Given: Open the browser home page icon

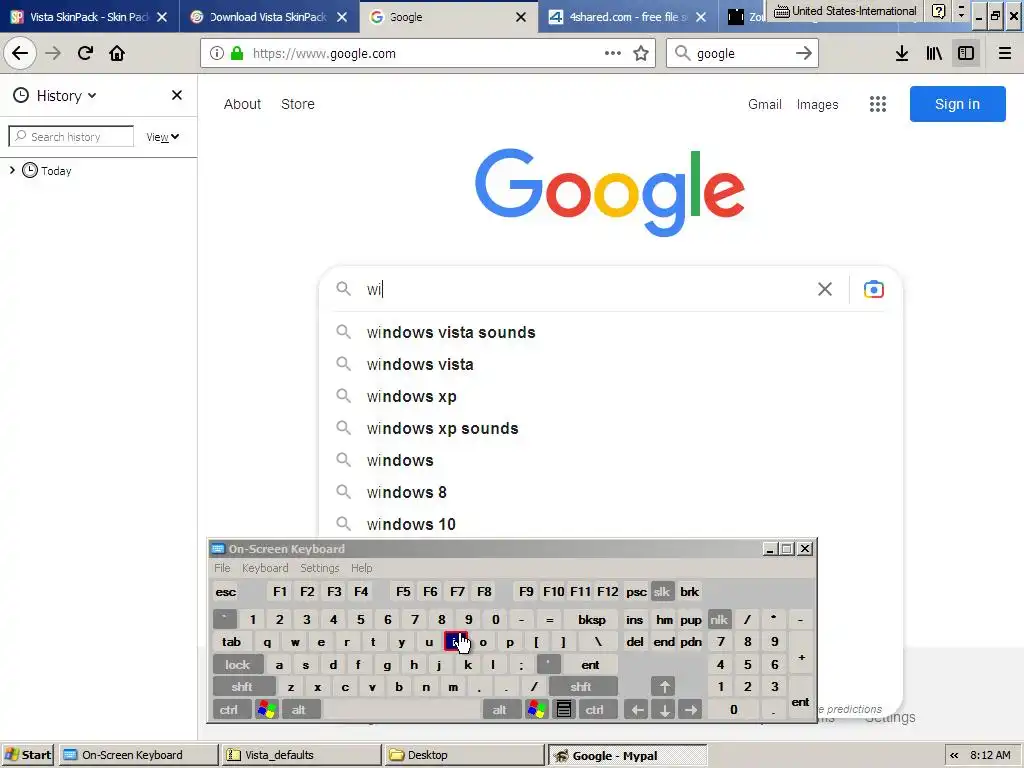Looking at the screenshot, I should coord(117,54).
